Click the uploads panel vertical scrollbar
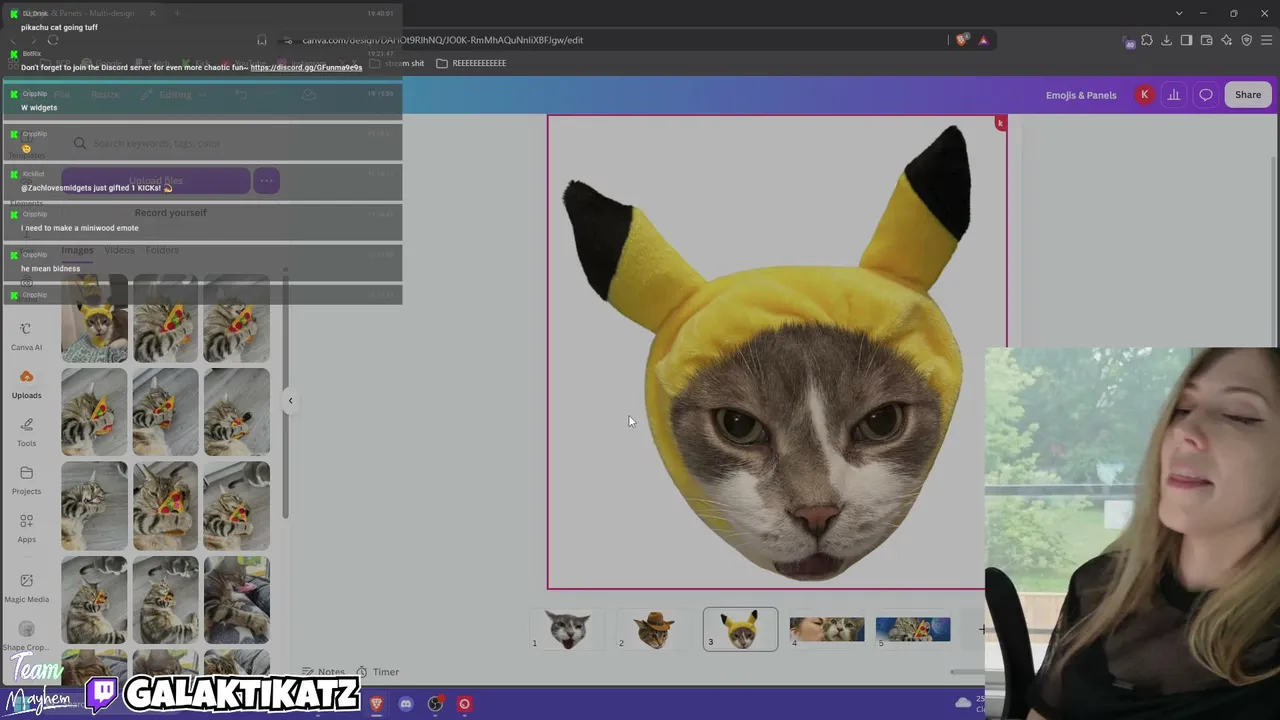1280x720 pixels. [285, 395]
